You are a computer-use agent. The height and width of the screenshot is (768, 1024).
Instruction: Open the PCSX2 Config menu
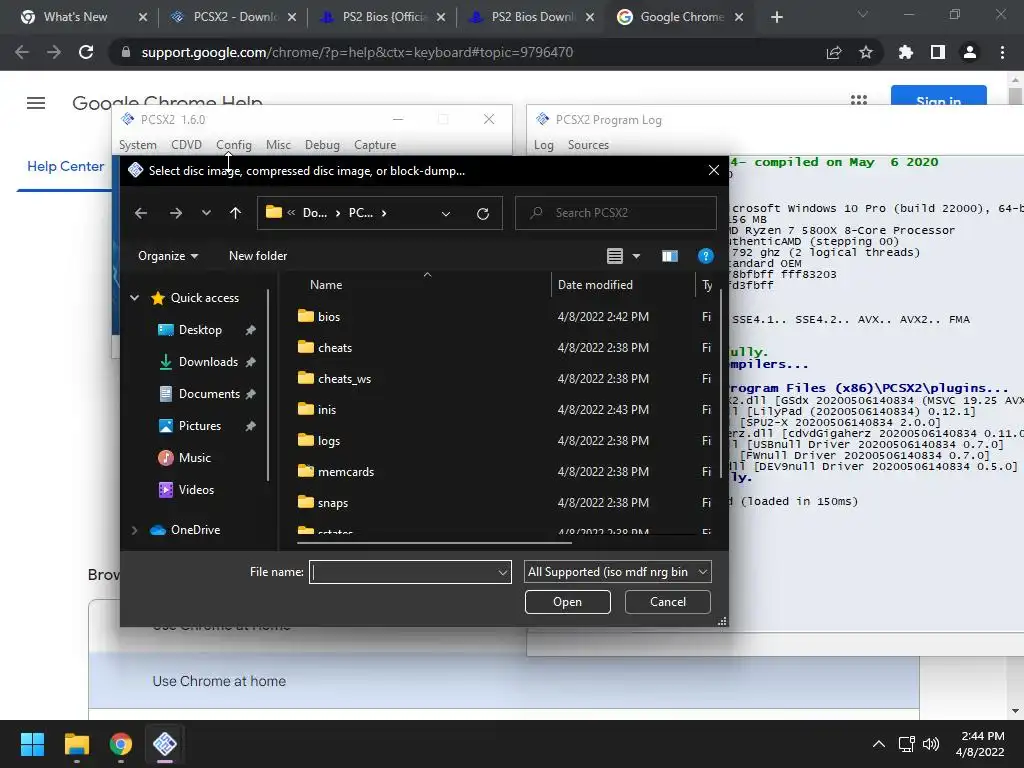point(234,145)
